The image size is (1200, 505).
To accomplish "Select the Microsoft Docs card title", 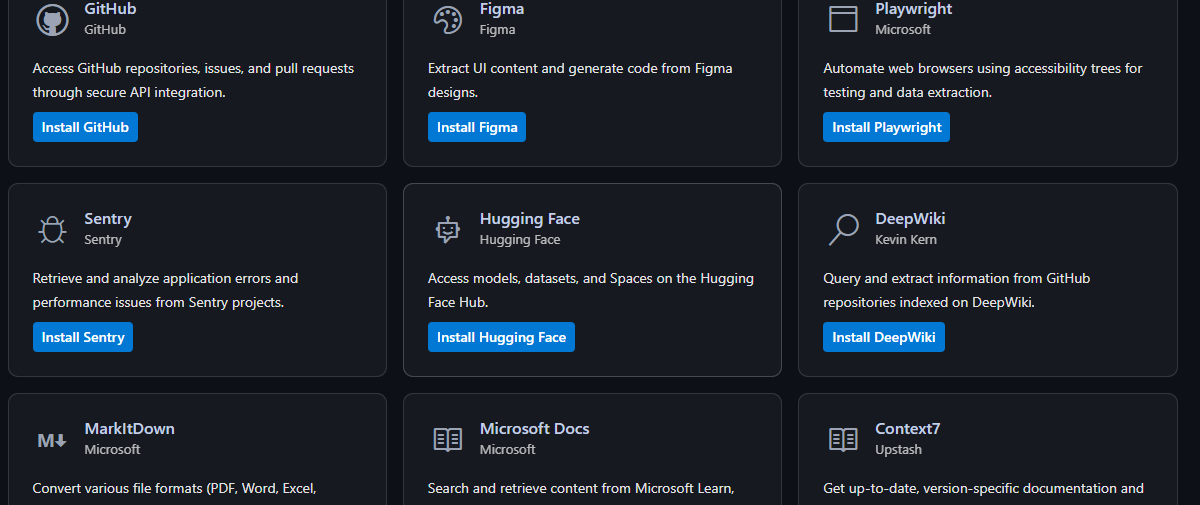I will coord(535,429).
